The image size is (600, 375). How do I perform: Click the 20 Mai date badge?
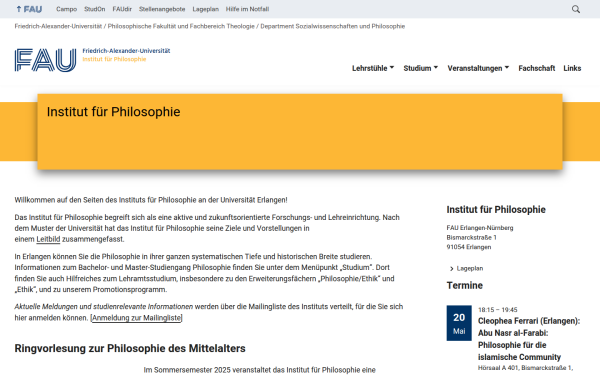[459, 323]
